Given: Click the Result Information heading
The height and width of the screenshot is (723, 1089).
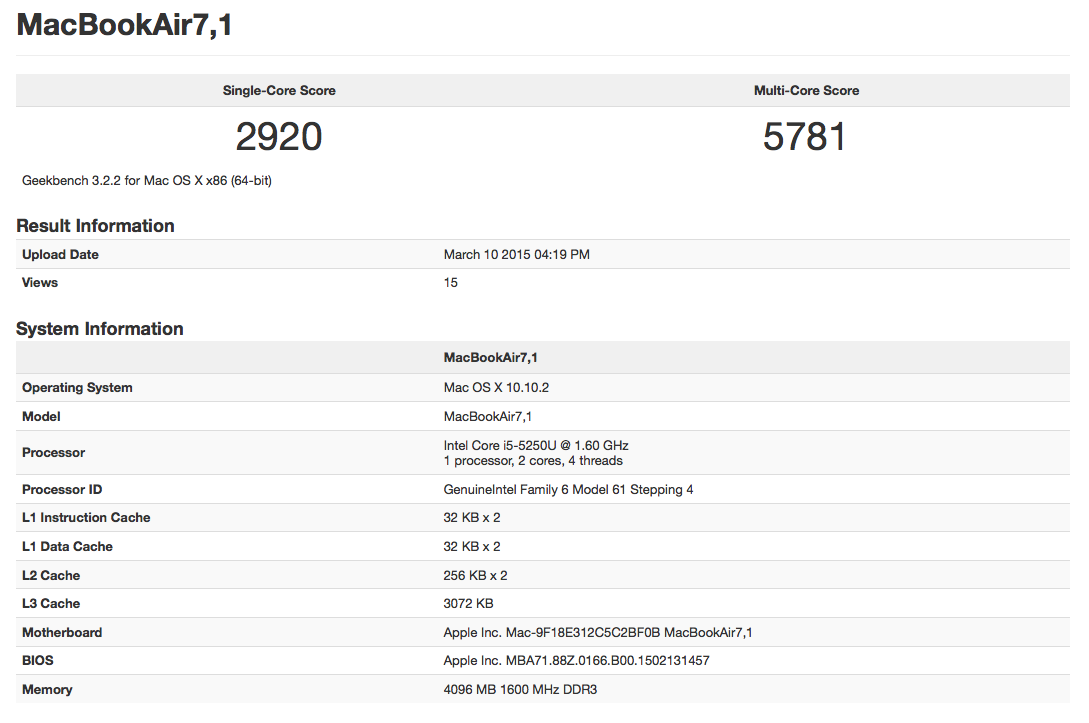Looking at the screenshot, I should pos(96,226).
